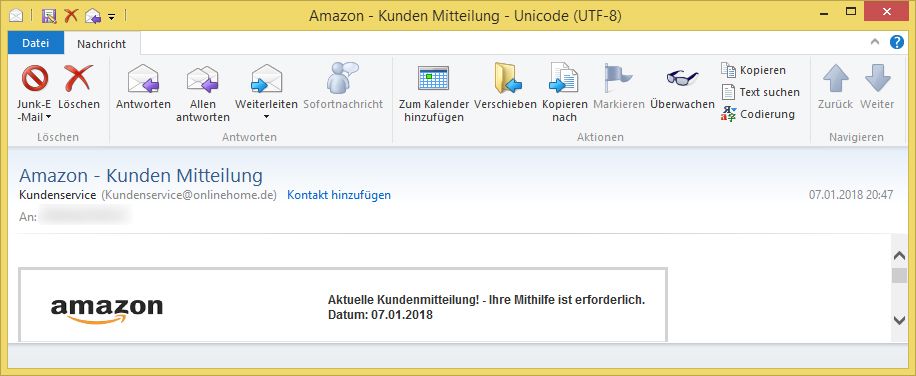
Task: Click the amazon logo in email
Action: (107, 311)
